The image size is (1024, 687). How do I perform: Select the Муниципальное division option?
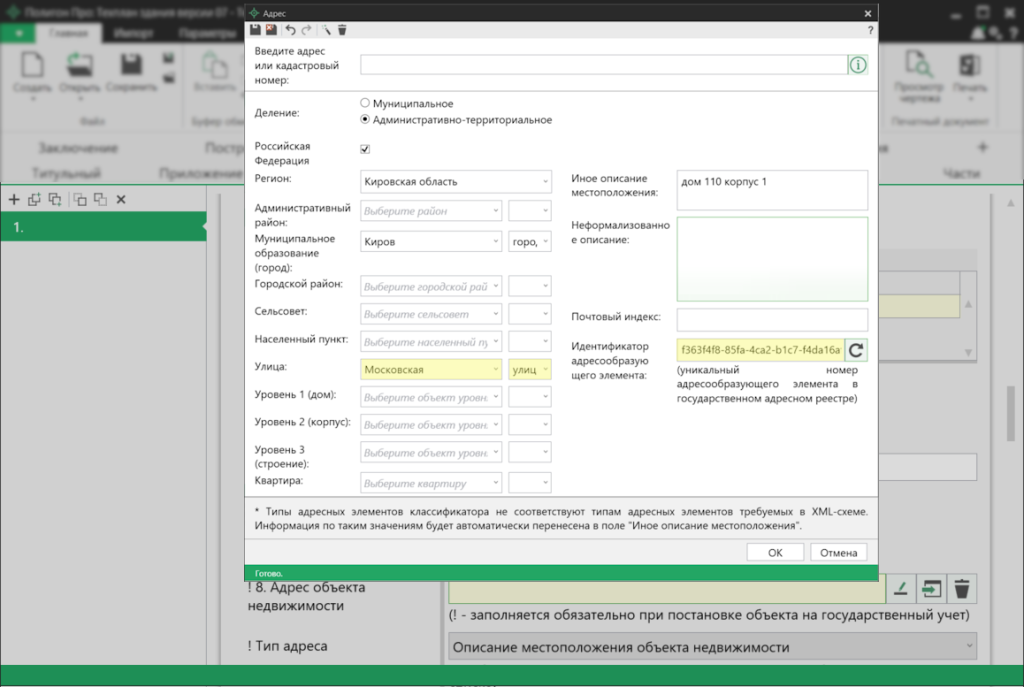click(x=365, y=103)
